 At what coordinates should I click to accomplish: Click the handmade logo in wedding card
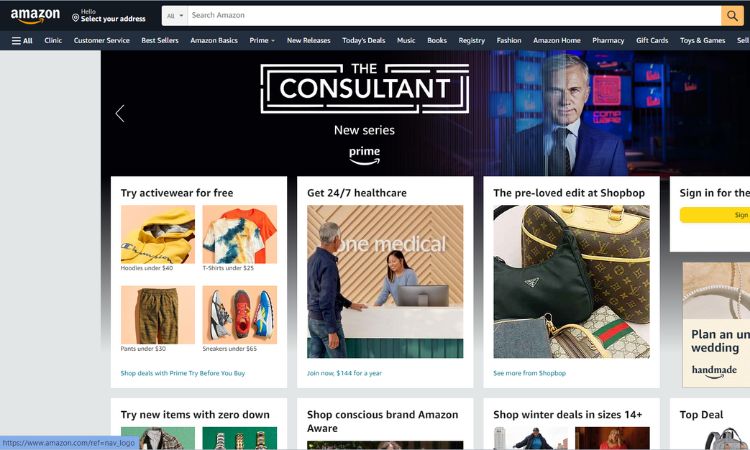click(714, 371)
